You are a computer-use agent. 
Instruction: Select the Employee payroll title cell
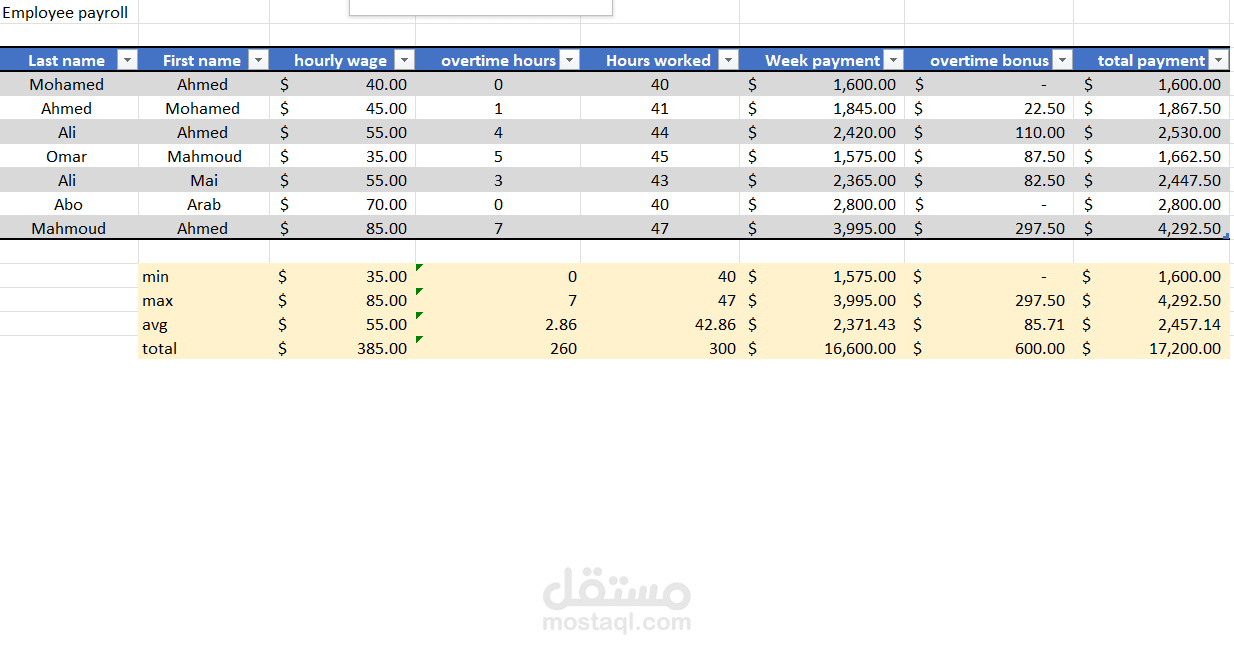coord(65,12)
